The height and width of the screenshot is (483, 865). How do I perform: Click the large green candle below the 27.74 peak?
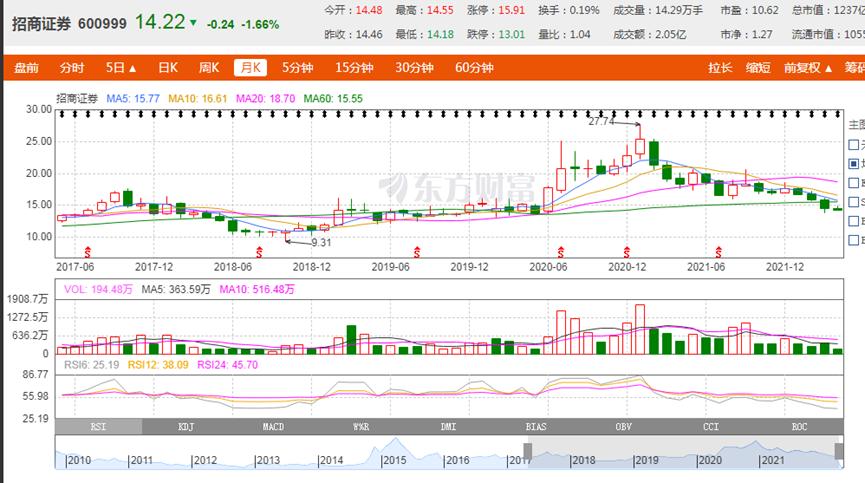click(x=654, y=153)
